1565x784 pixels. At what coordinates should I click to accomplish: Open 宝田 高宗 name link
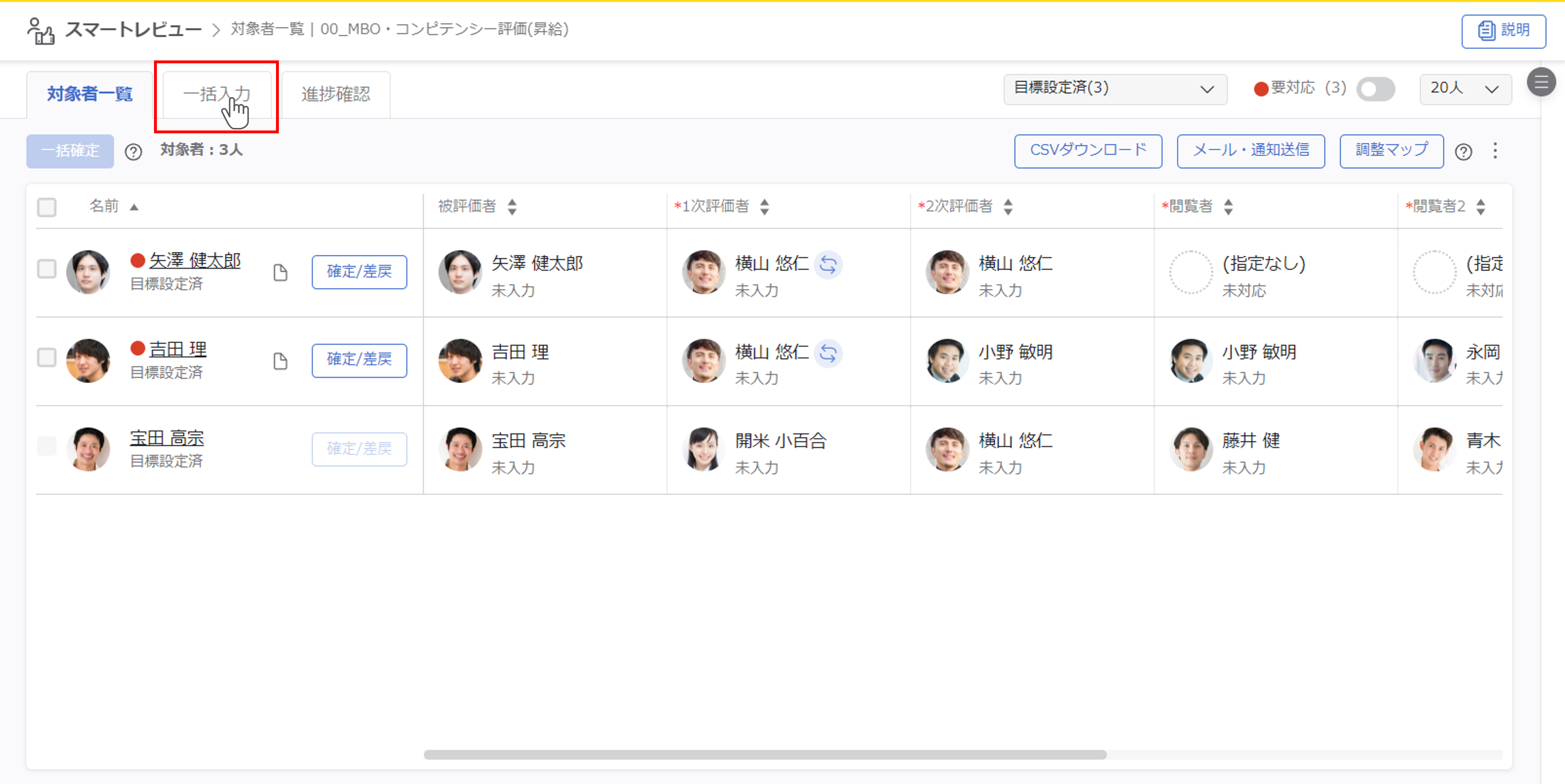(x=166, y=438)
